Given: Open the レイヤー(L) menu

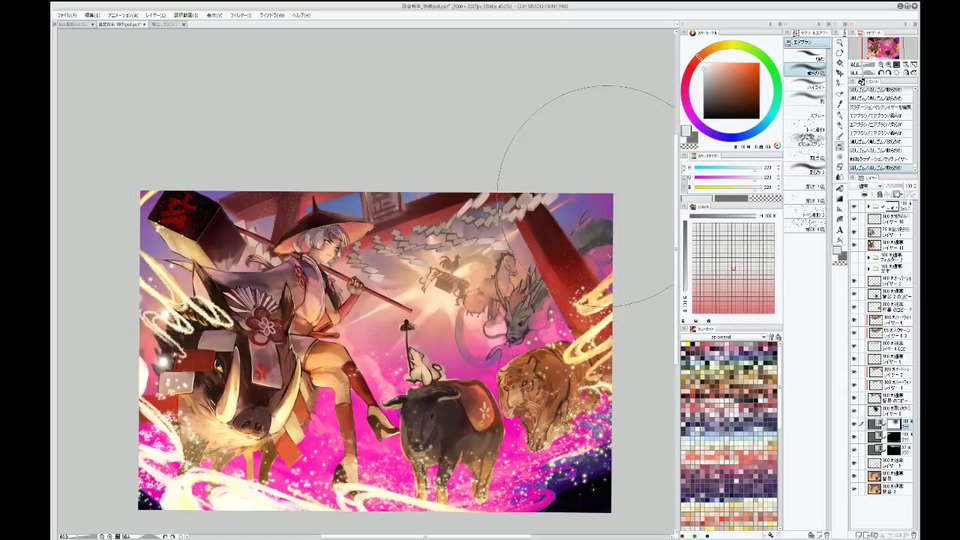Looking at the screenshot, I should click(x=156, y=15).
